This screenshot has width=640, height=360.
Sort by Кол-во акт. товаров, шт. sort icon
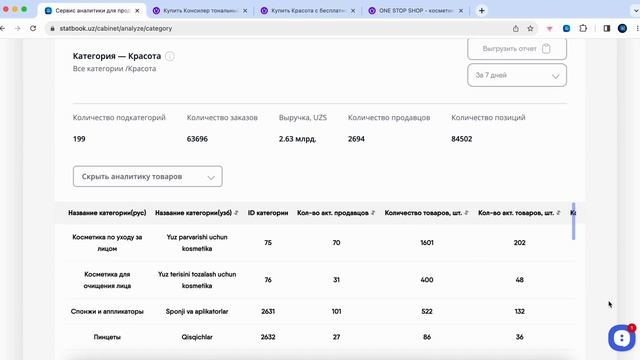point(558,213)
